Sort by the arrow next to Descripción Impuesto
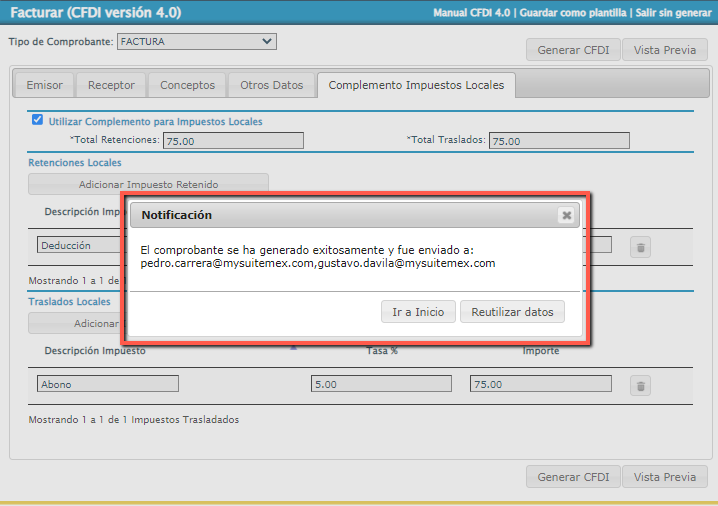 [293, 349]
